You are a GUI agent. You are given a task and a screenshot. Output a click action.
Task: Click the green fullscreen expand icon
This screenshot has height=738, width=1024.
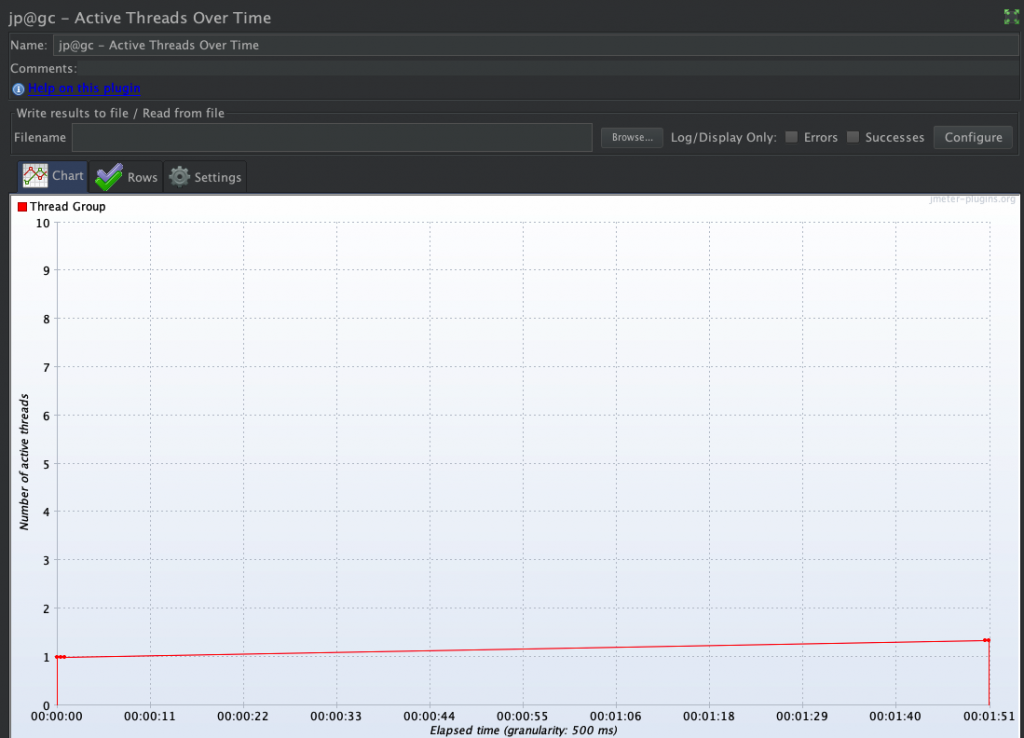[1011, 16]
